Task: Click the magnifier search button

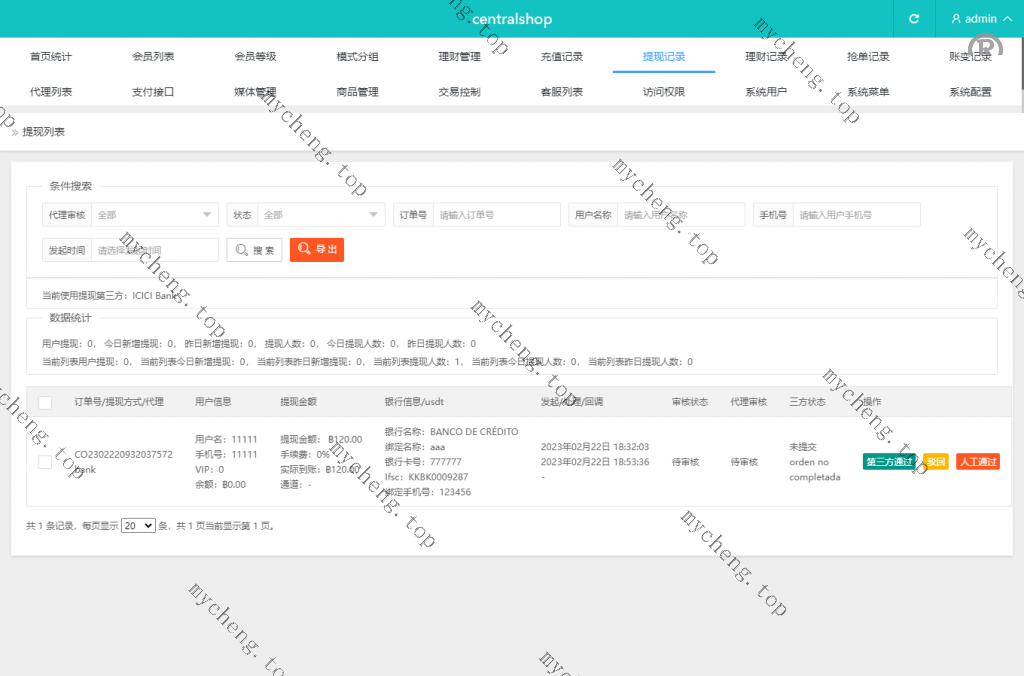Action: point(254,250)
